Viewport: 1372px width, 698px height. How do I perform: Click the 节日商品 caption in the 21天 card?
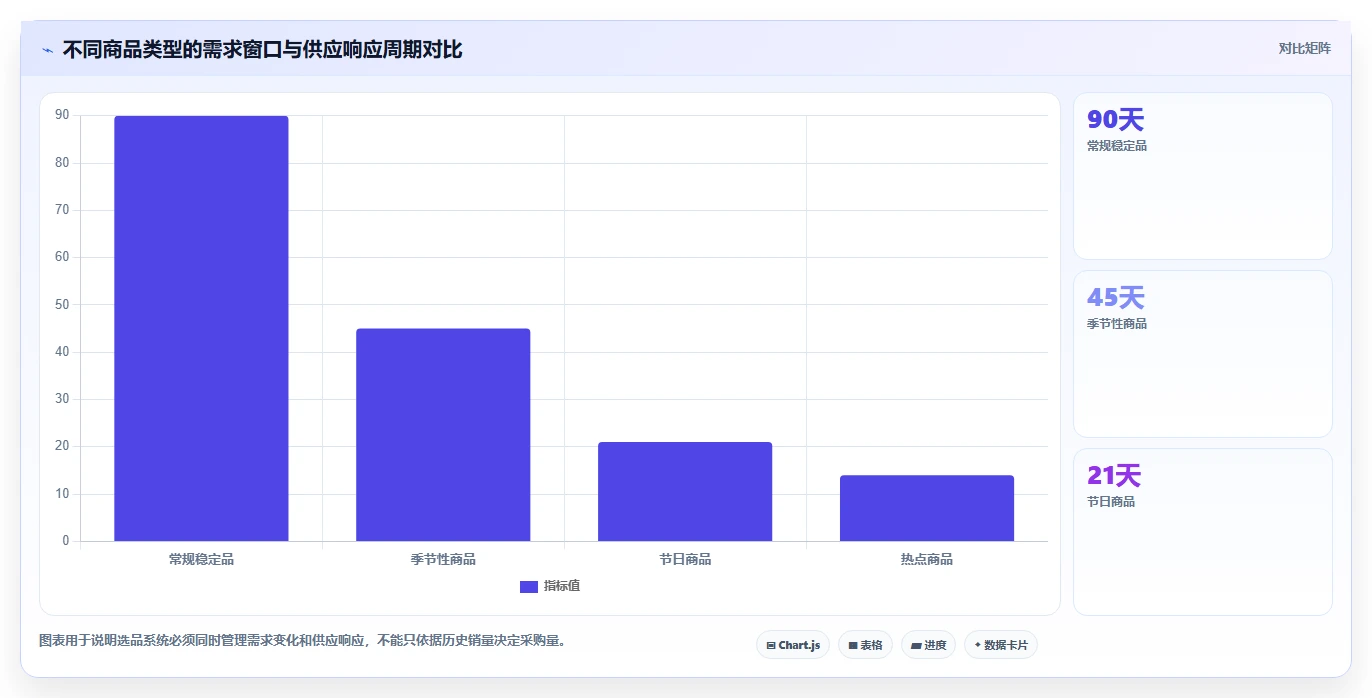click(1111, 502)
